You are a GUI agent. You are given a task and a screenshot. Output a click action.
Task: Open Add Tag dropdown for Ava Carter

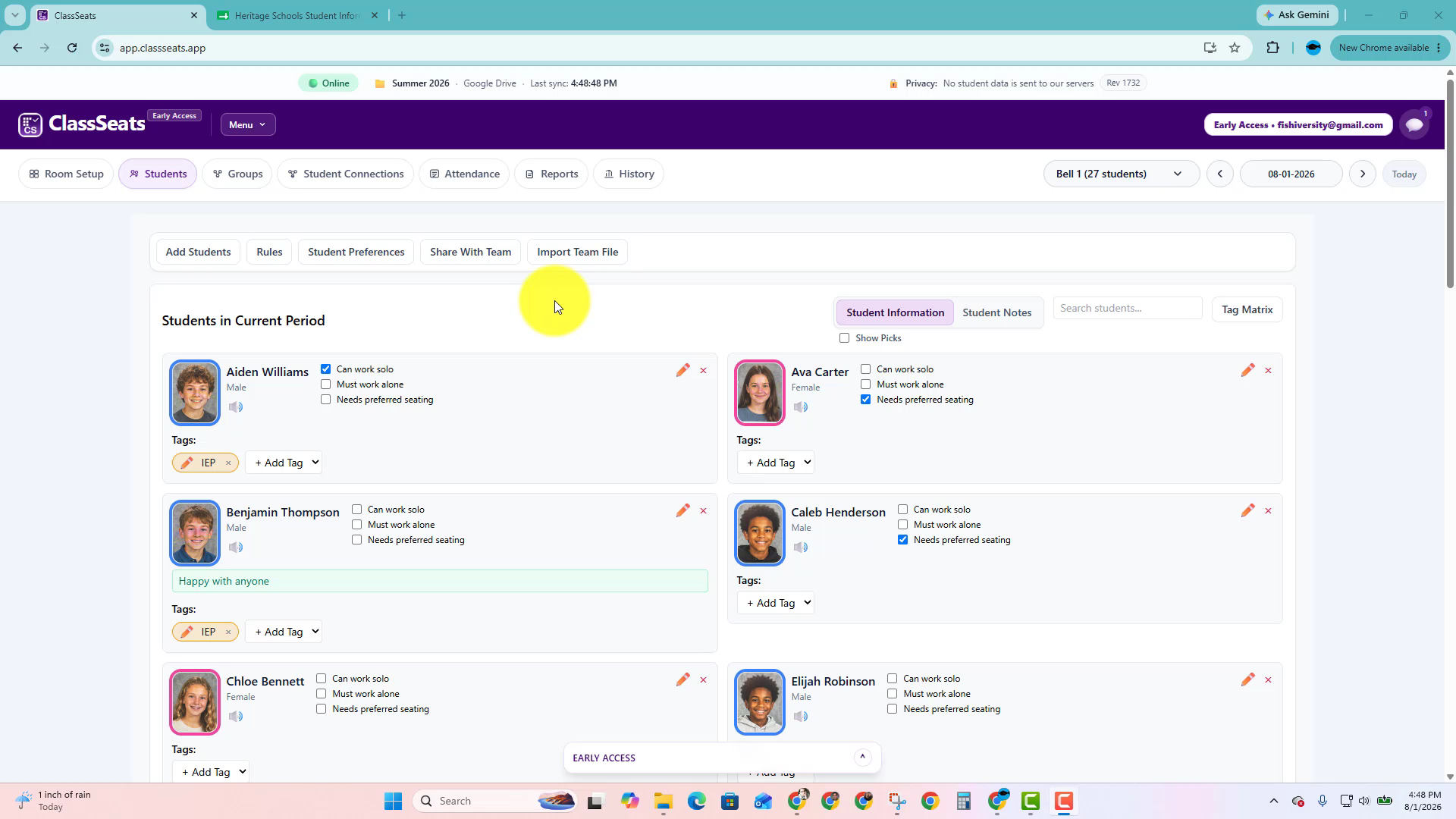pyautogui.click(x=776, y=463)
